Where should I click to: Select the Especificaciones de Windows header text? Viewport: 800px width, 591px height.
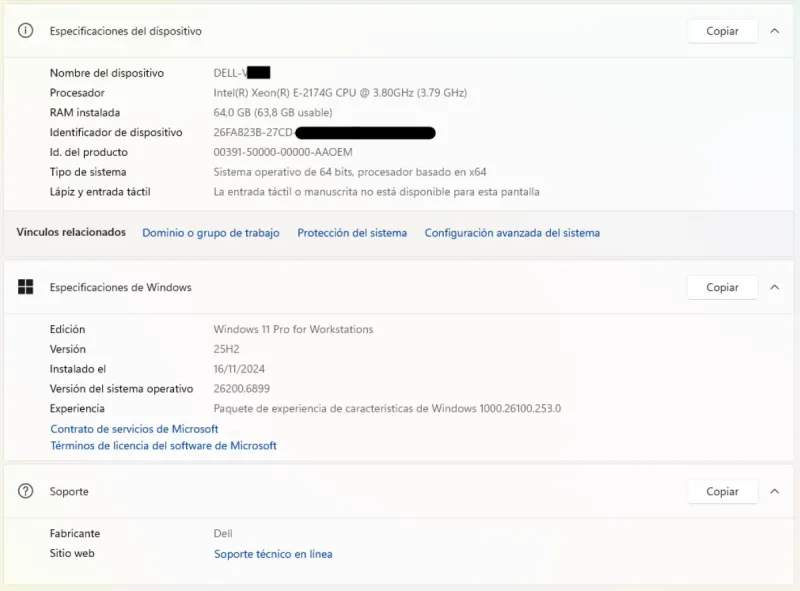tap(120, 287)
